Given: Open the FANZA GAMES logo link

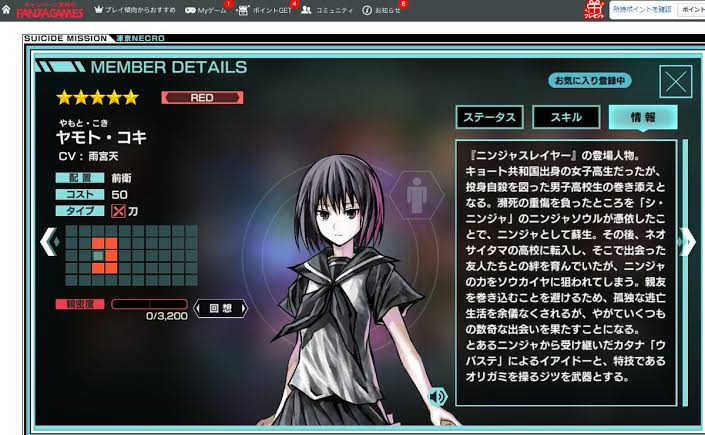Looking at the screenshot, I should 49,10.
